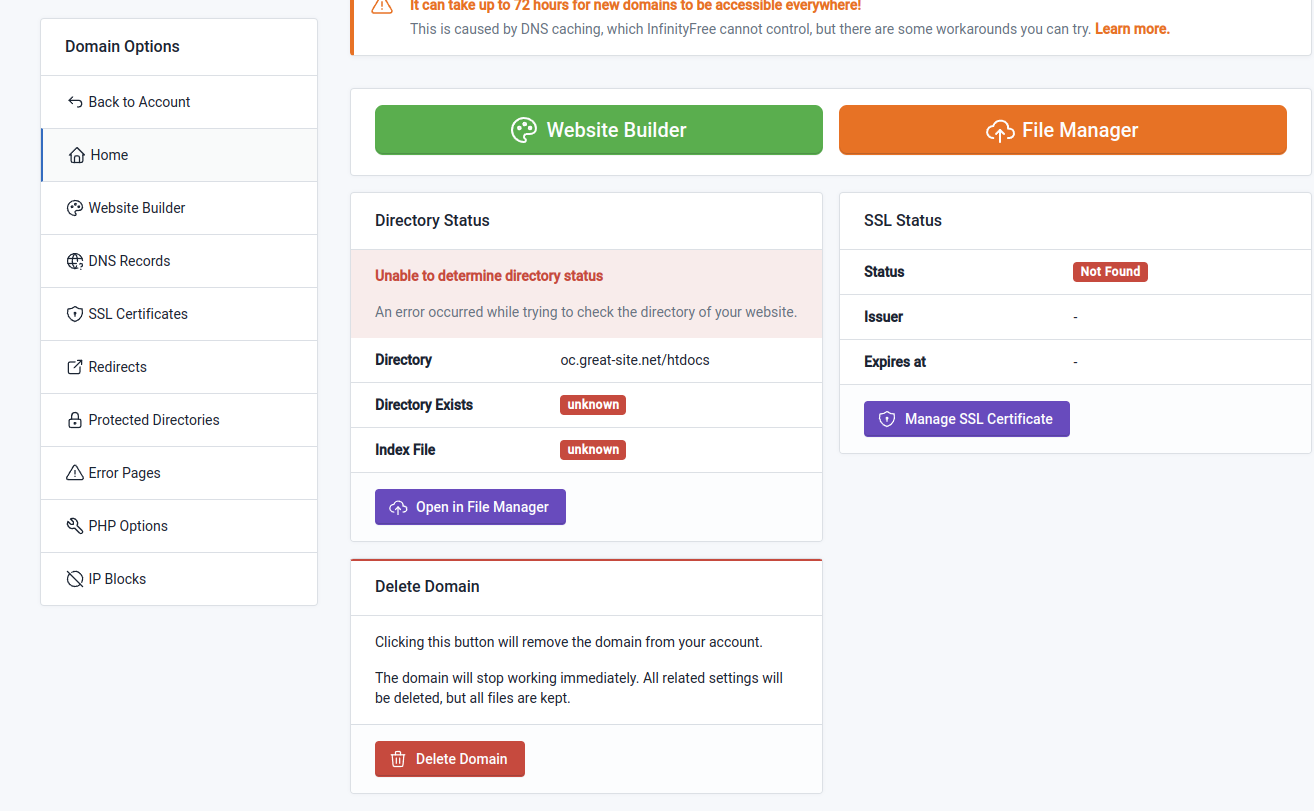Click the globe icon for DNS Records
Image resolution: width=1314 pixels, height=811 pixels.
[75, 261]
